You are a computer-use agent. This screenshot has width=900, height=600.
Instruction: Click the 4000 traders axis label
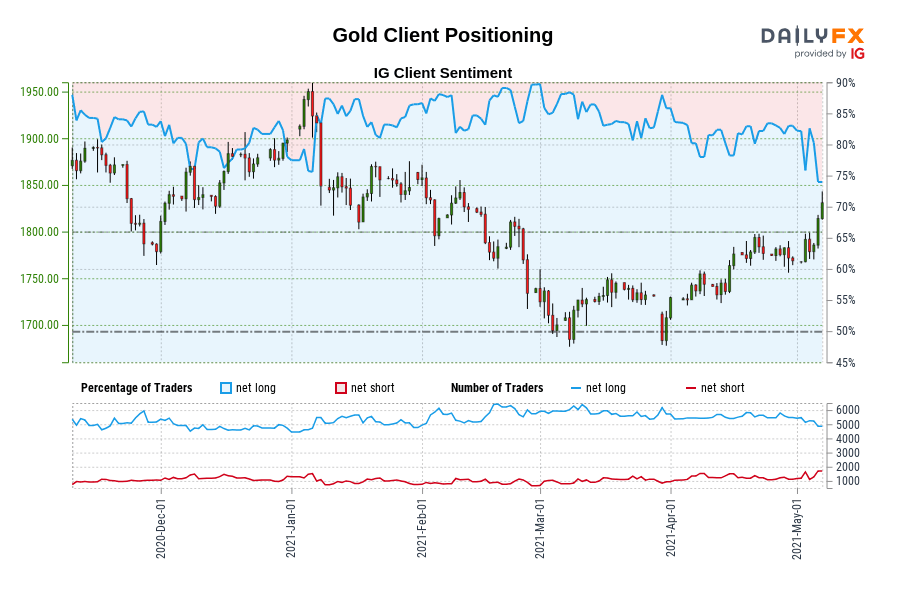[848, 439]
